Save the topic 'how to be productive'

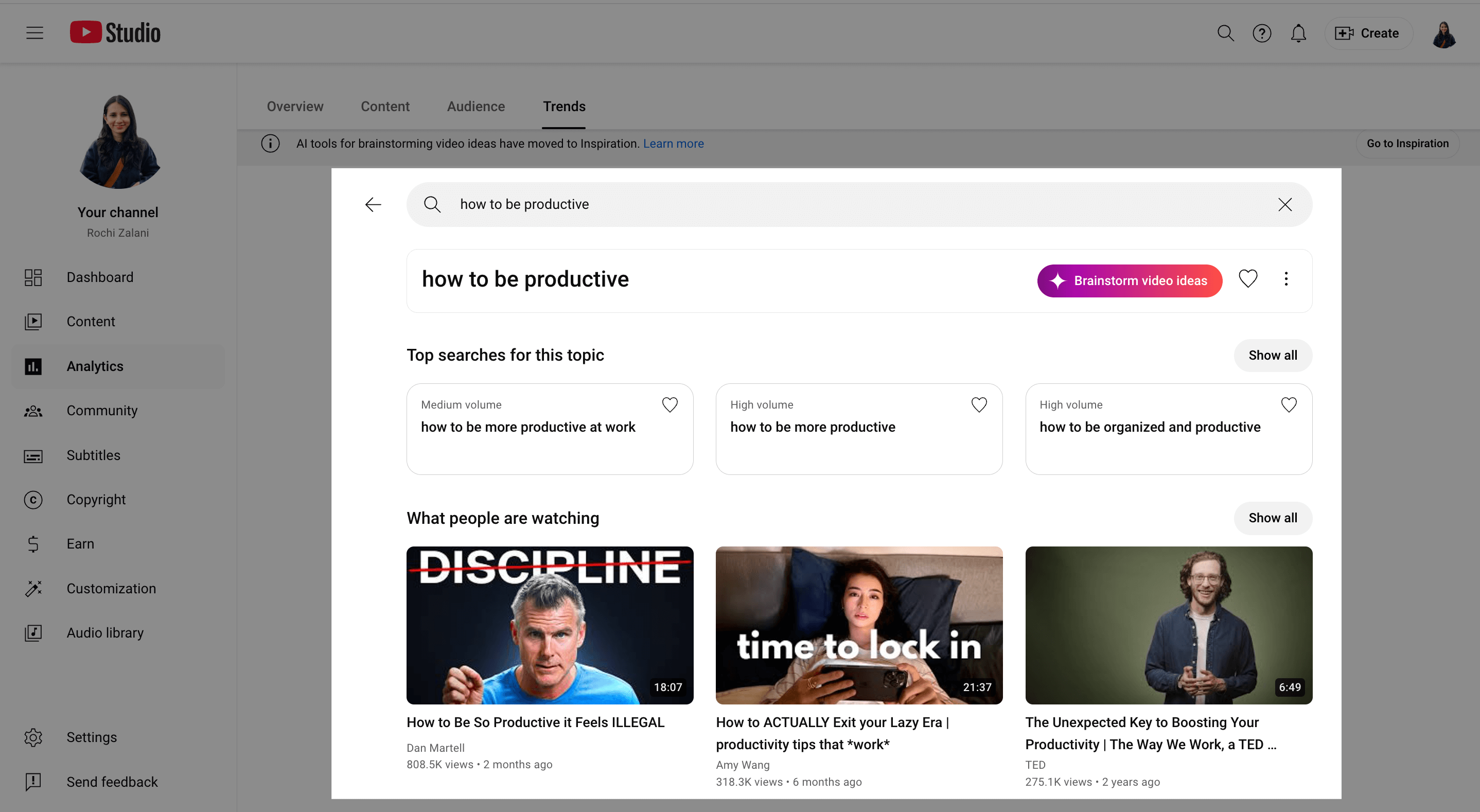pyautogui.click(x=1248, y=279)
